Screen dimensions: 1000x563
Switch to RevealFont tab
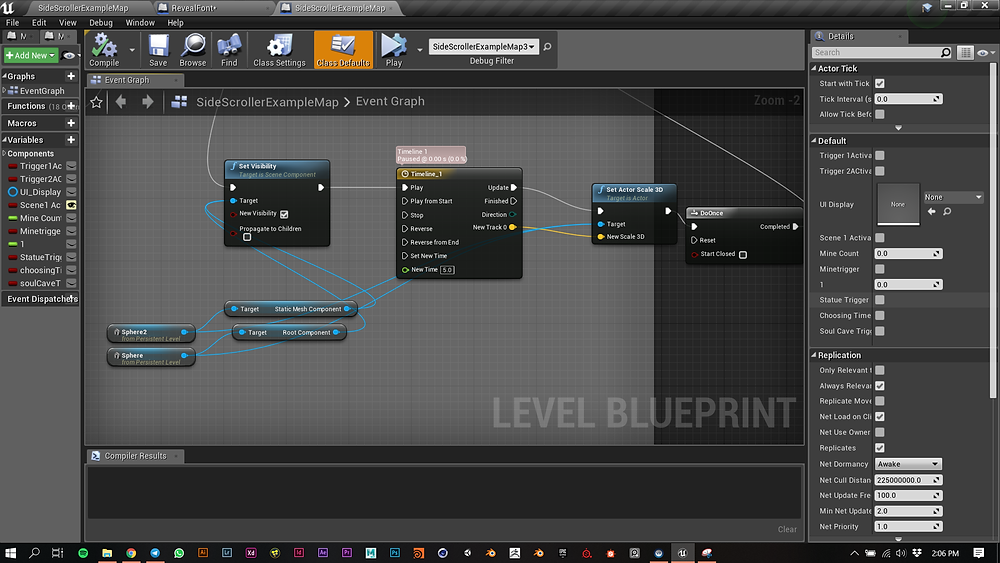pos(213,8)
